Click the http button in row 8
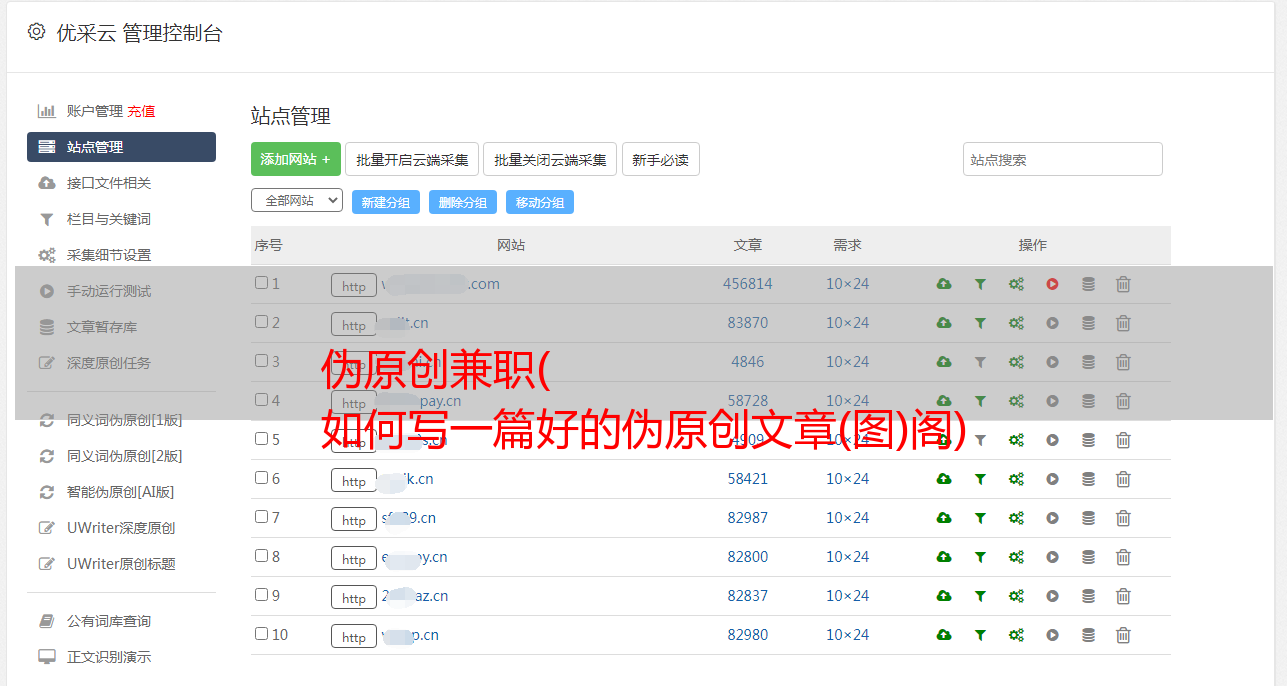This screenshot has height=686, width=1287. [x=354, y=558]
